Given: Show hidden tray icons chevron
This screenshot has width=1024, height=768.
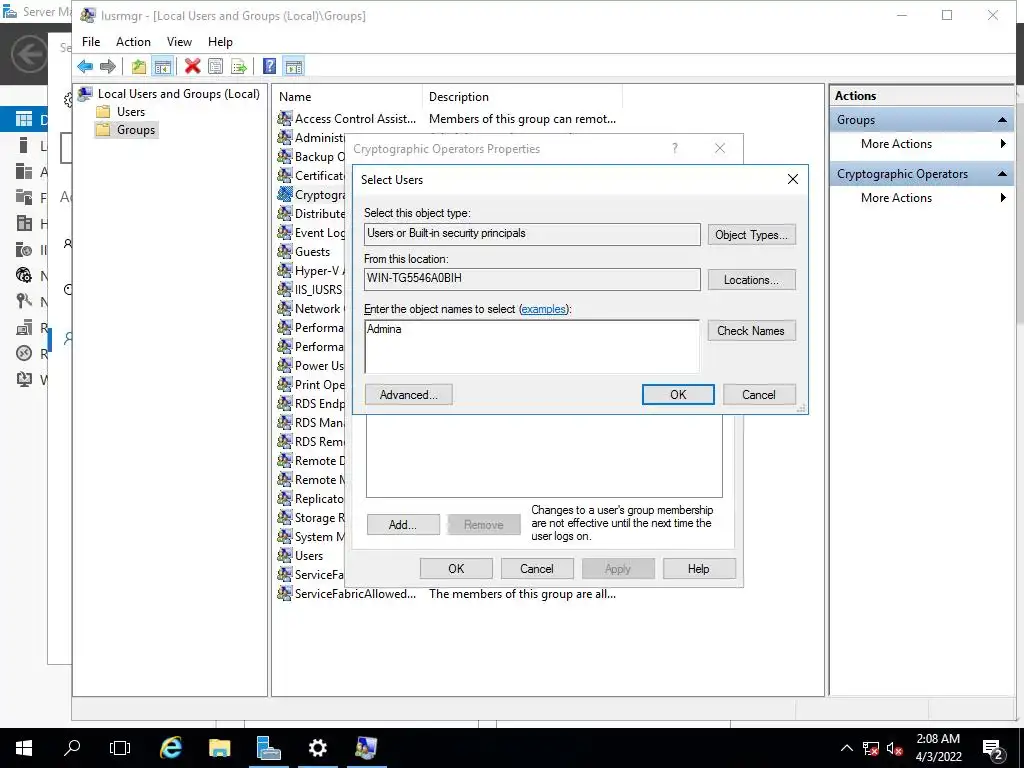Looking at the screenshot, I should coord(846,748).
